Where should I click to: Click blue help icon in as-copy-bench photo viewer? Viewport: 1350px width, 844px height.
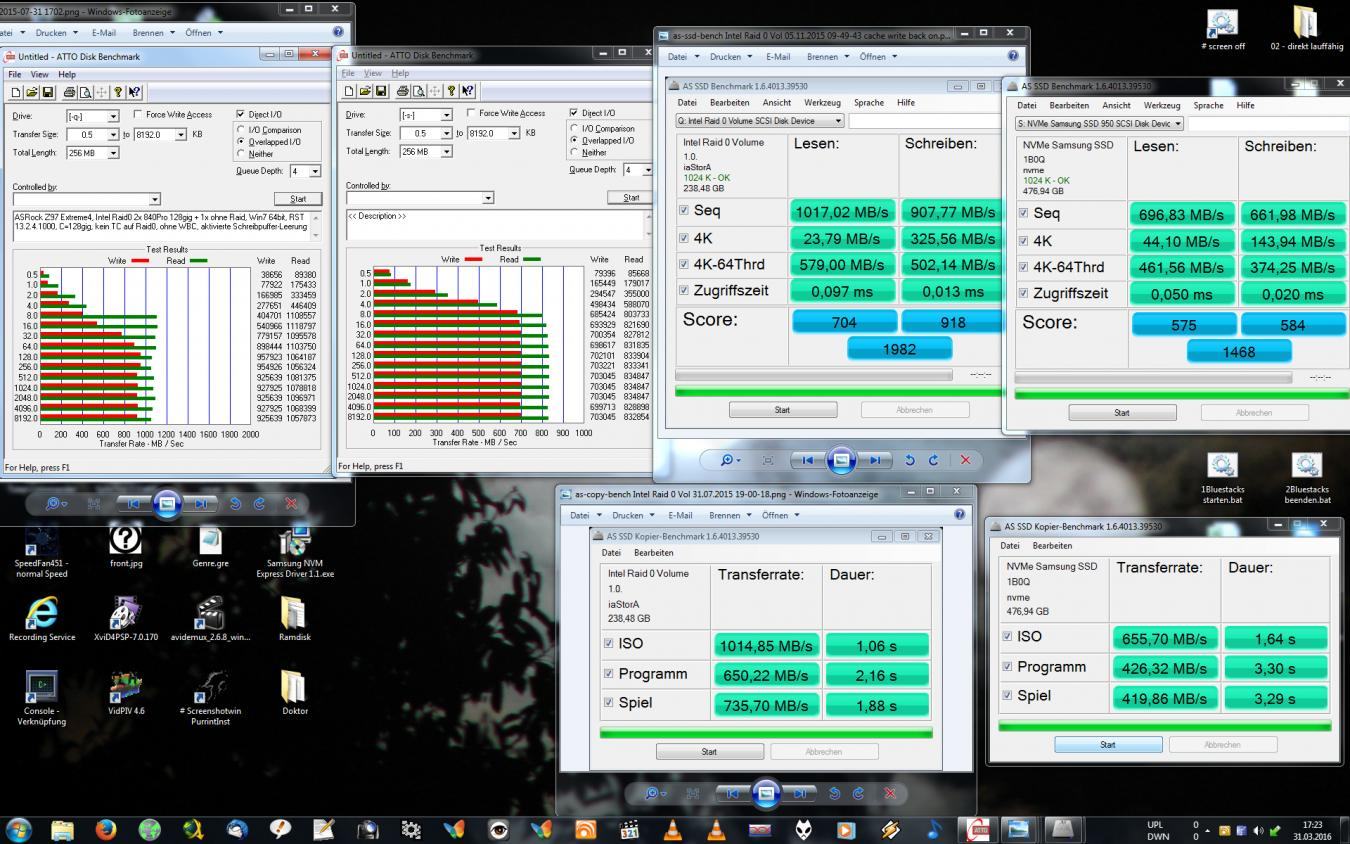[x=959, y=514]
